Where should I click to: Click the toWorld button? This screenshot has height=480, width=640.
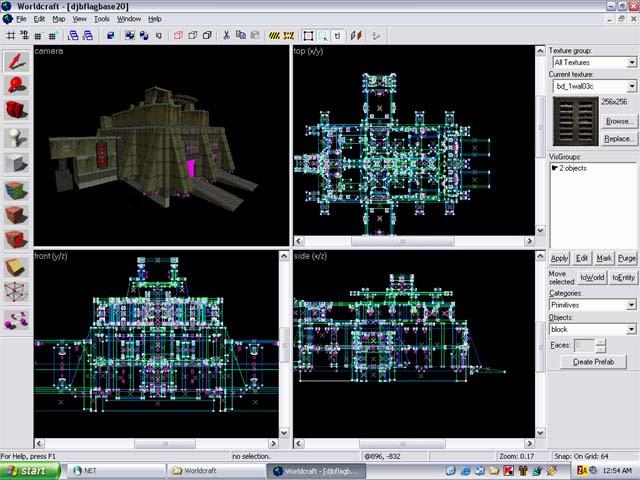coord(592,278)
